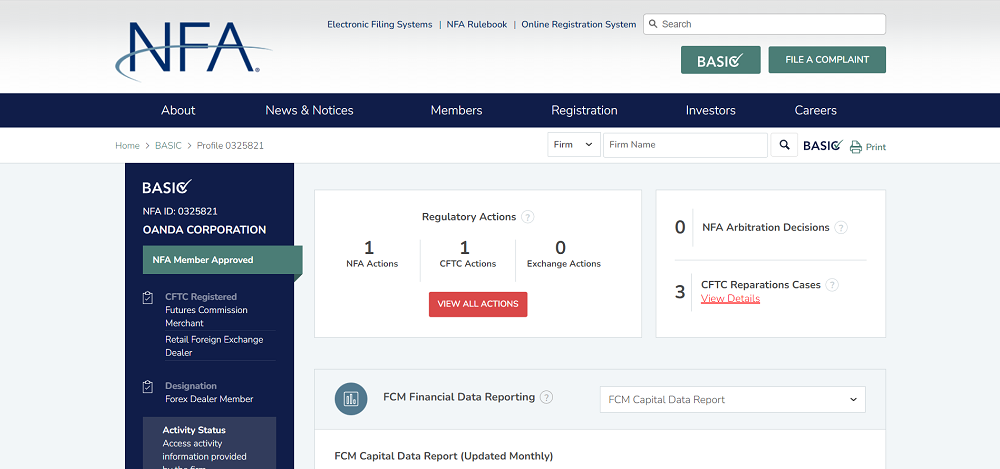Open the Investors menu

click(710, 110)
